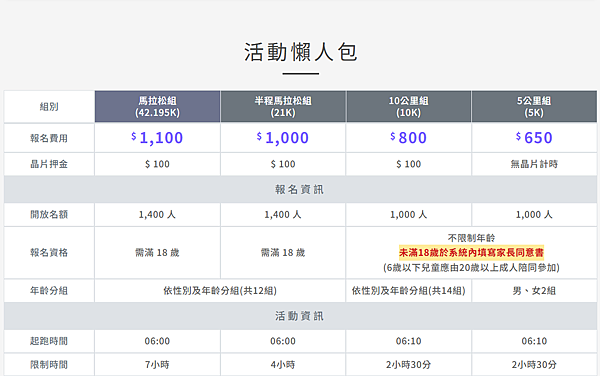The image size is (600, 376).
Task: Click the marathon $100 chip deposit cell
Action: [x=157, y=164]
